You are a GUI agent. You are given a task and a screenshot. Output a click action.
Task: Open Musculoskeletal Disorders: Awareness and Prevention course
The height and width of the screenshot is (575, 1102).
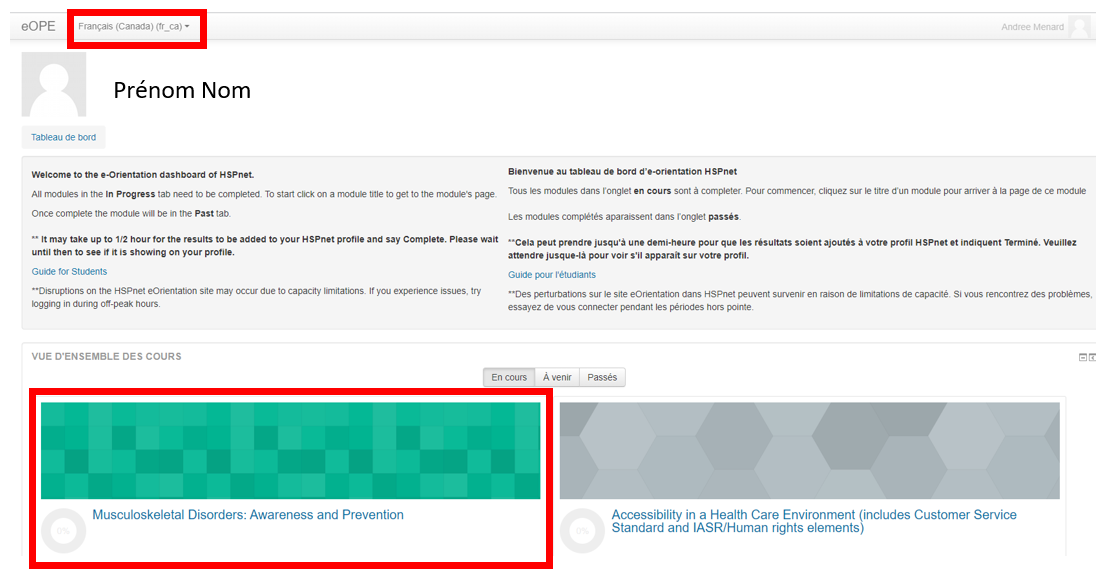pos(248,515)
